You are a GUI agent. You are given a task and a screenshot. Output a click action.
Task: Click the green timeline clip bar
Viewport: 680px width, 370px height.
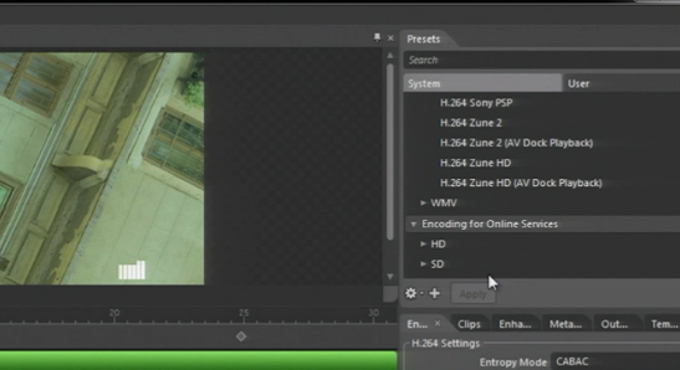[198, 360]
